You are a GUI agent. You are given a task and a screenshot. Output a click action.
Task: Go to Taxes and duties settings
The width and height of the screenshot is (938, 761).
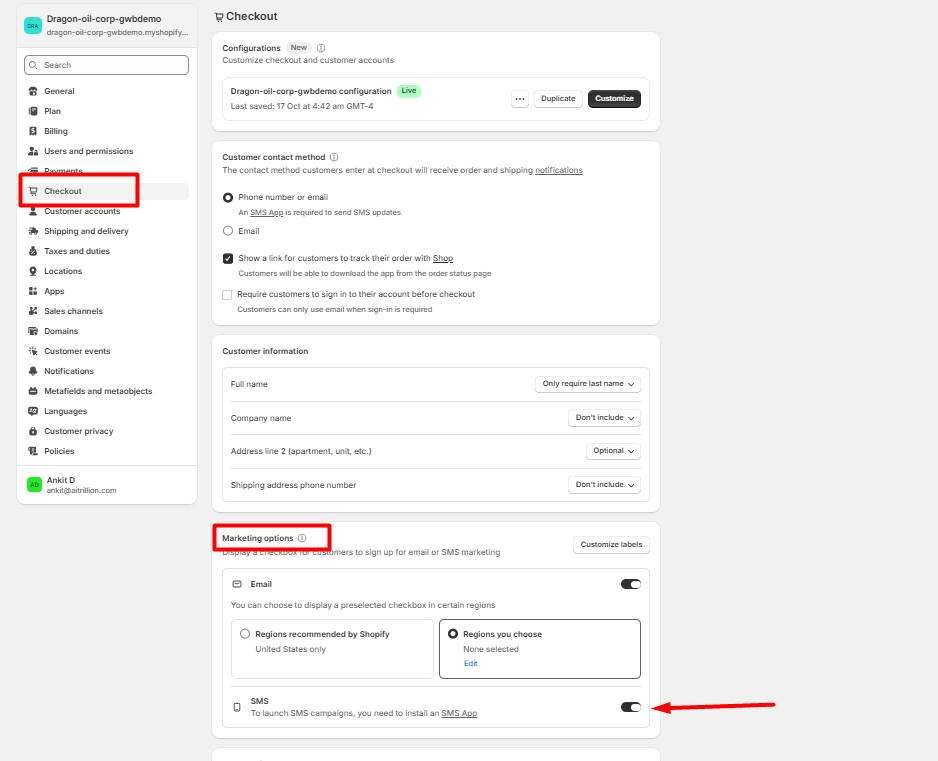(77, 251)
